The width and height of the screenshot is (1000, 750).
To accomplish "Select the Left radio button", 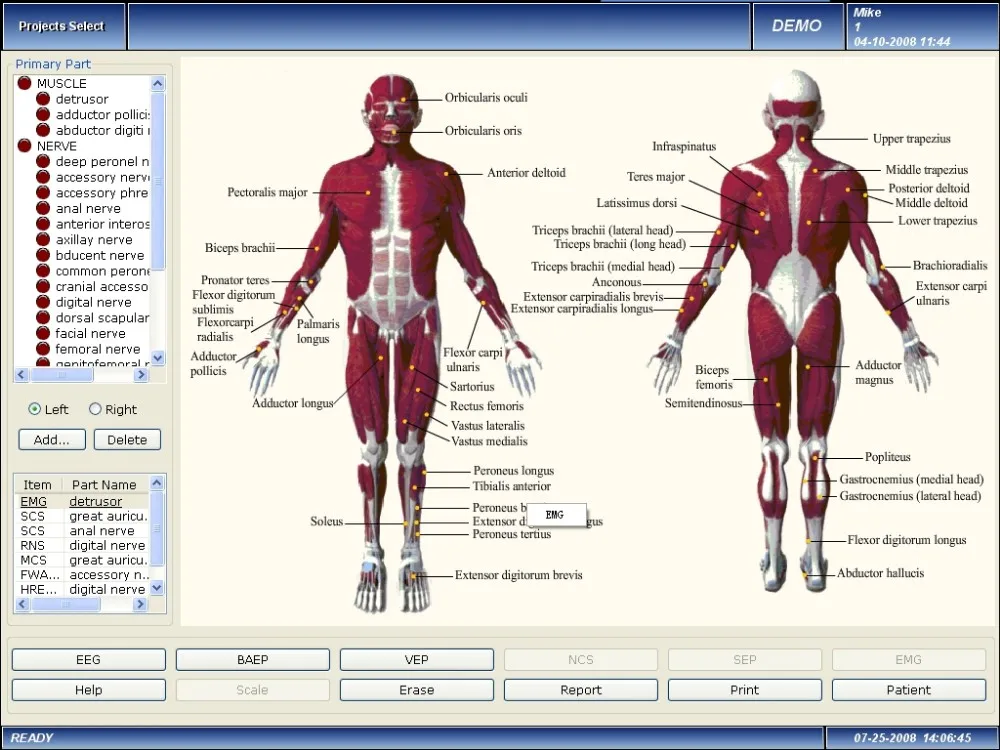I will pyautogui.click(x=34, y=409).
